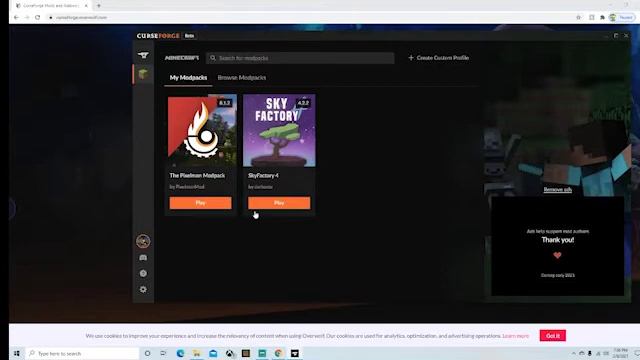The image size is (640, 360).
Task: Launch Microsoft Edge from the taskbar
Action: point(180,353)
